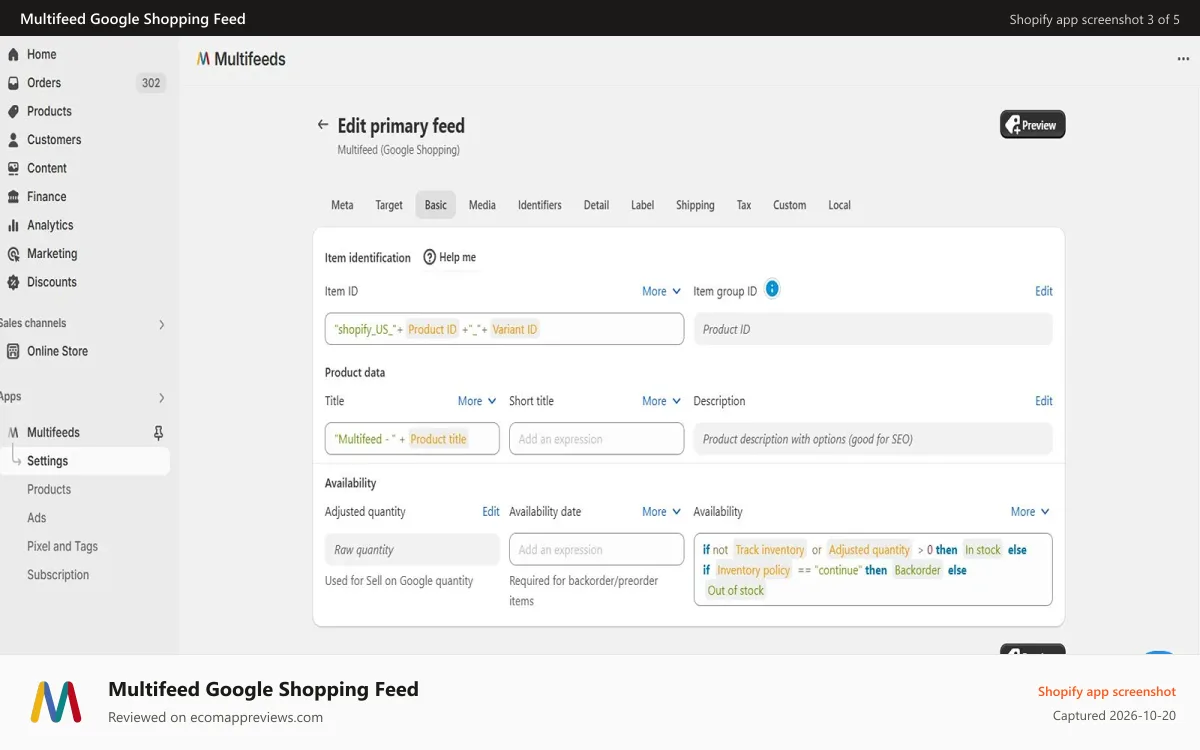Viewport: 1200px width, 750px height.
Task: Switch to the Local tab
Action: 839,205
